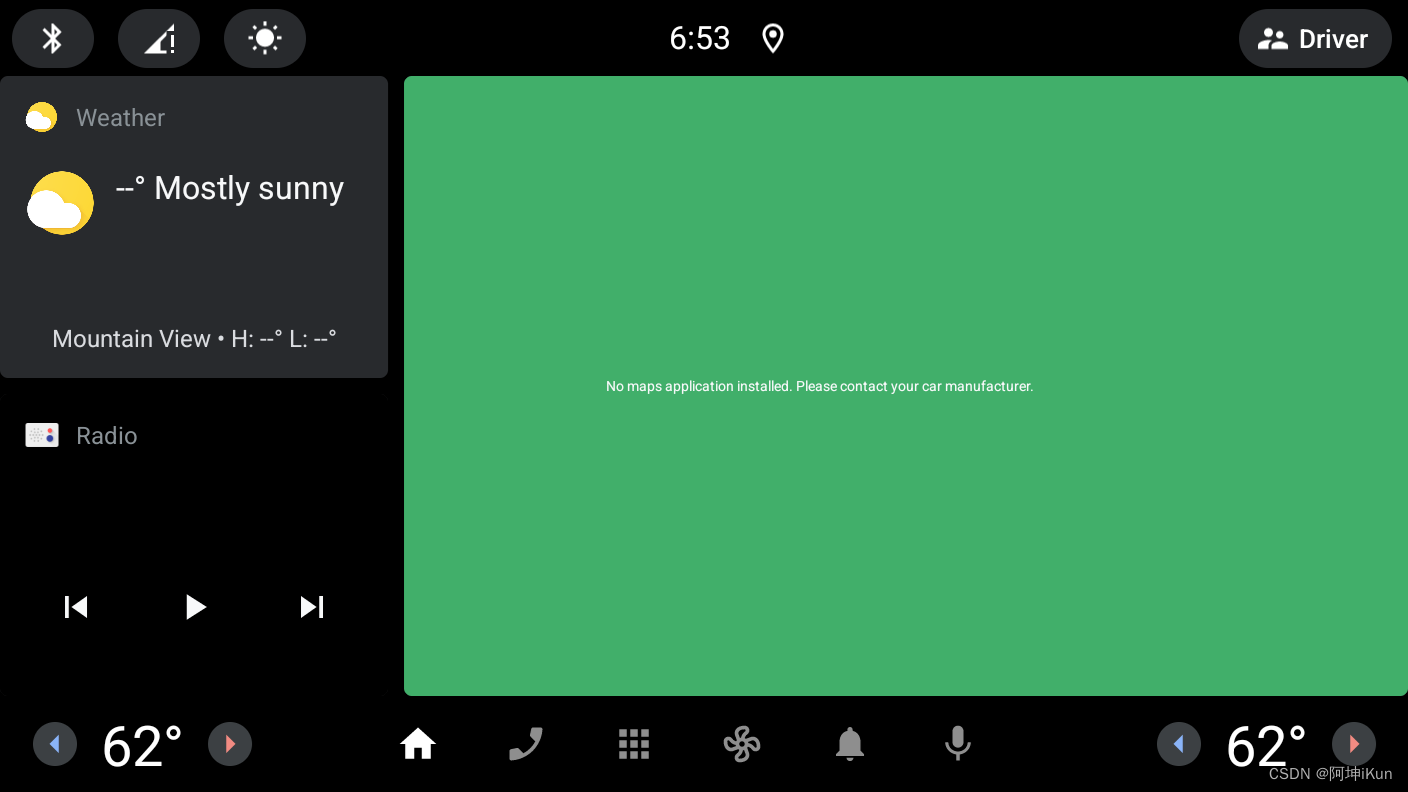Tap the location pin icon
The width and height of the screenshot is (1408, 792).
(772, 39)
